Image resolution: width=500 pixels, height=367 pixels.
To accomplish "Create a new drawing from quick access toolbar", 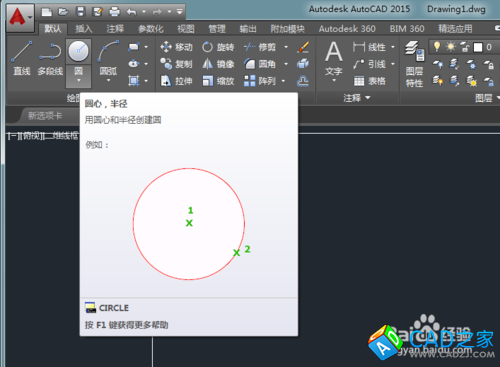I will 47,12.
